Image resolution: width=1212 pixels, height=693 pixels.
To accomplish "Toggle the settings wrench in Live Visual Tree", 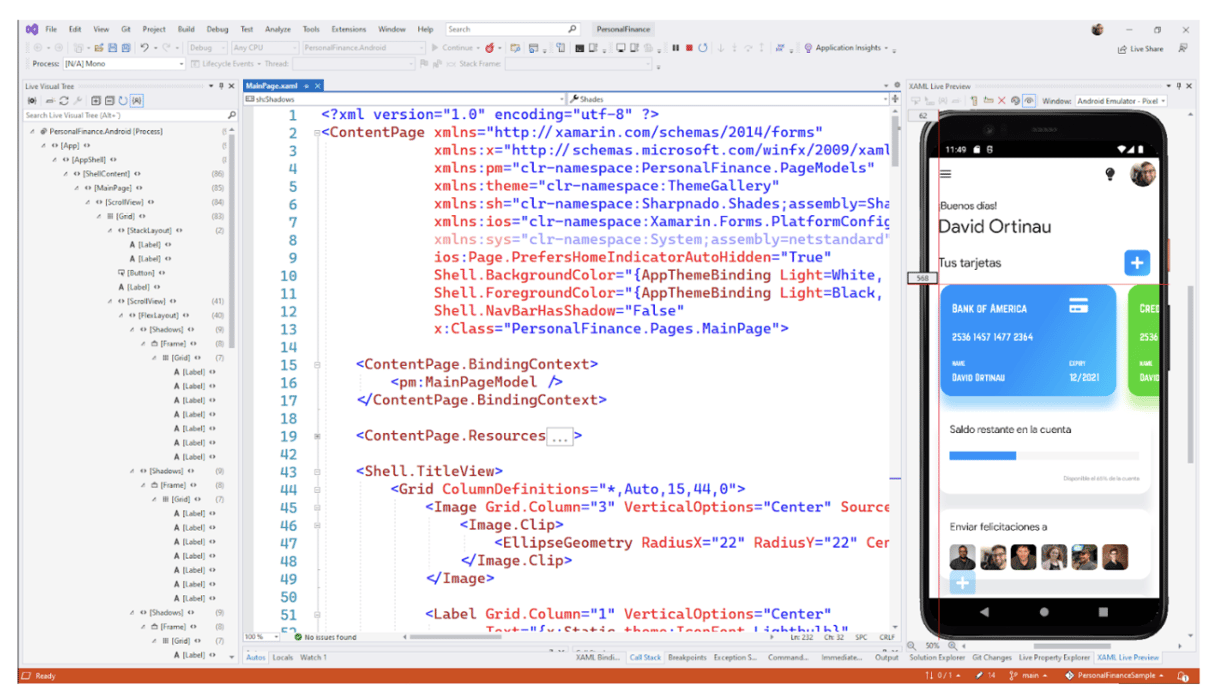I will pyautogui.click(x=79, y=99).
